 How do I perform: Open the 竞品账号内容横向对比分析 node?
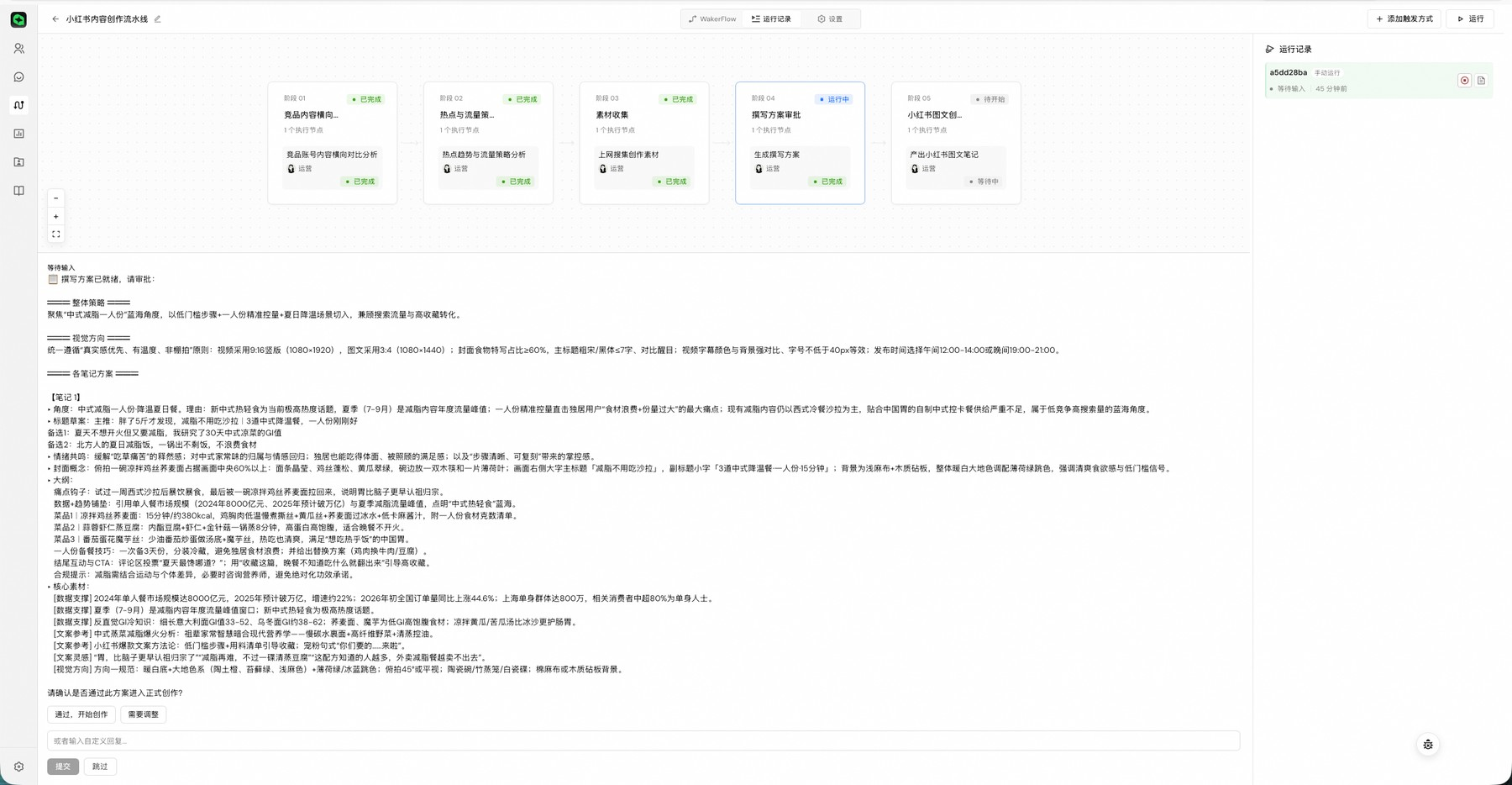click(x=333, y=167)
